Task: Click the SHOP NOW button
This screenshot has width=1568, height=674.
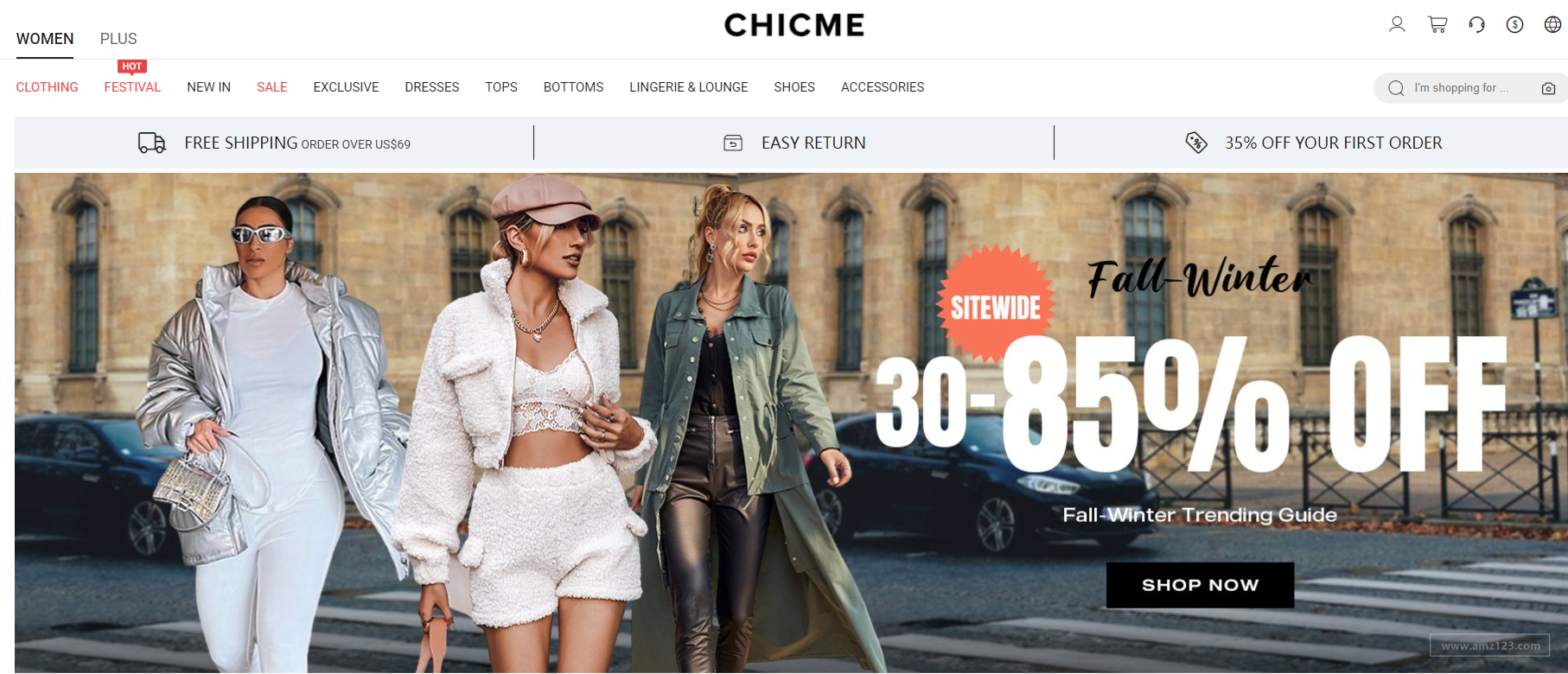Action: (x=1200, y=585)
